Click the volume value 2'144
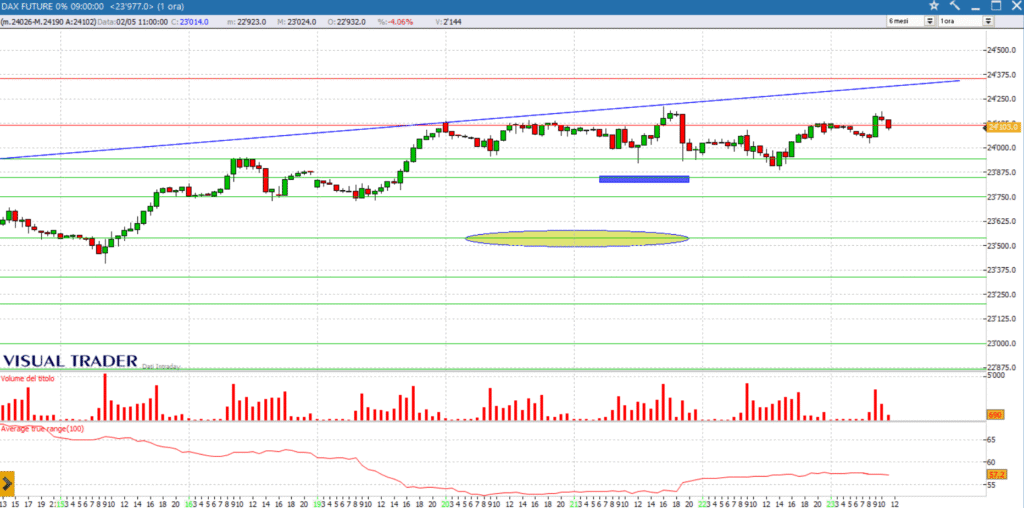 (x=451, y=22)
